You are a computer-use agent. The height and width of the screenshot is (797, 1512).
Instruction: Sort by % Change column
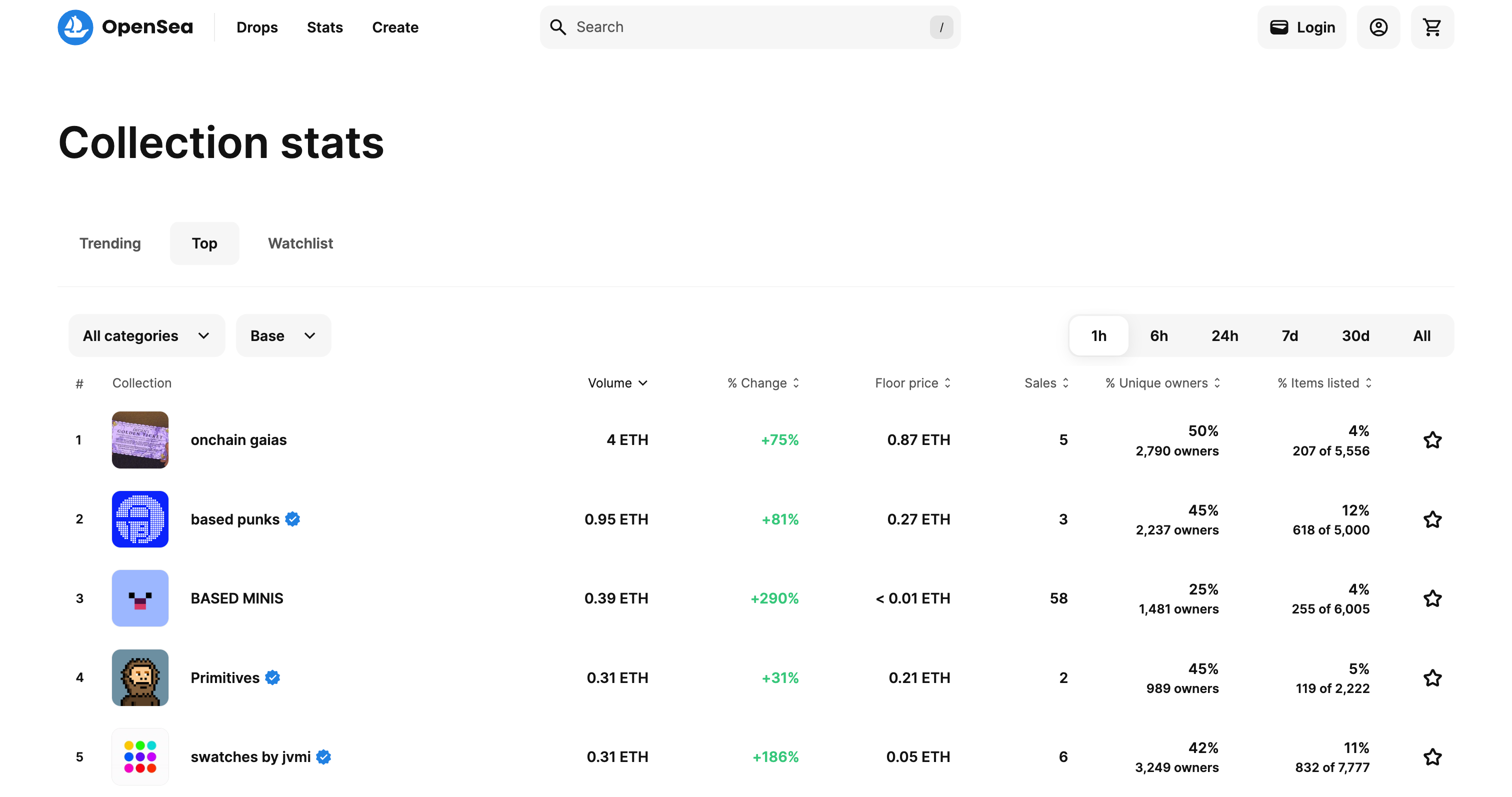763,383
